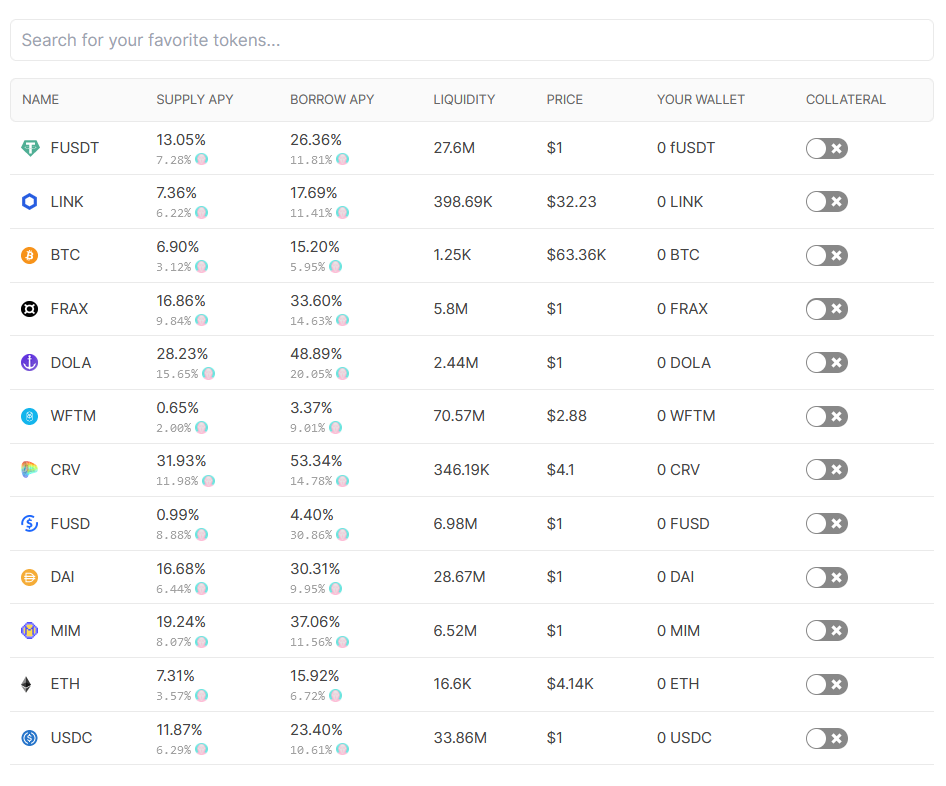The width and height of the screenshot is (946, 786).
Task: Click reward icon beside CRV 11.98% supply
Action: point(209,481)
